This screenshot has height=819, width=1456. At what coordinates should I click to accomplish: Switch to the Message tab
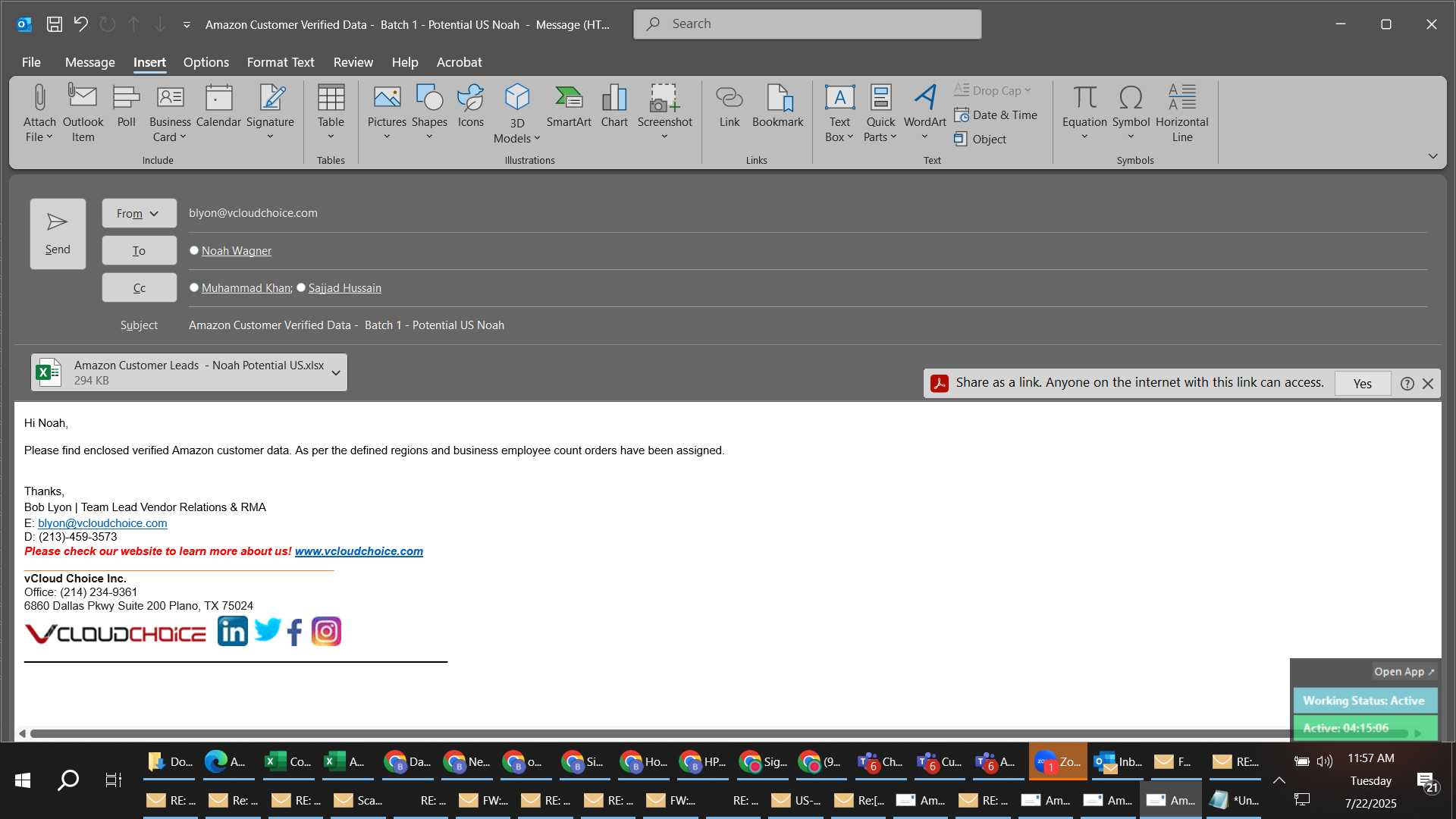pyautogui.click(x=89, y=62)
